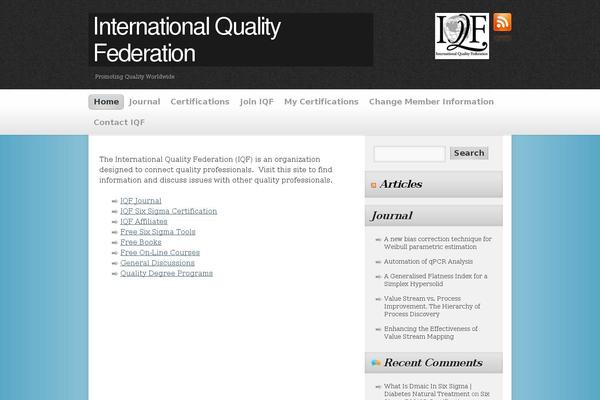
Task: Open the General Discussions link
Action: point(157,263)
